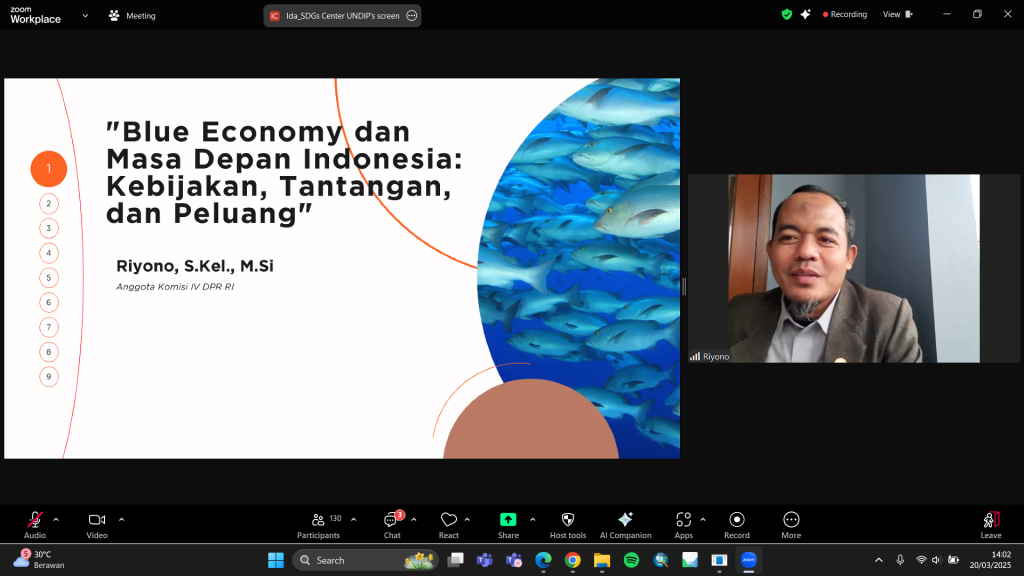Start camera using the Video button
1024x576 pixels.
[x=97, y=521]
